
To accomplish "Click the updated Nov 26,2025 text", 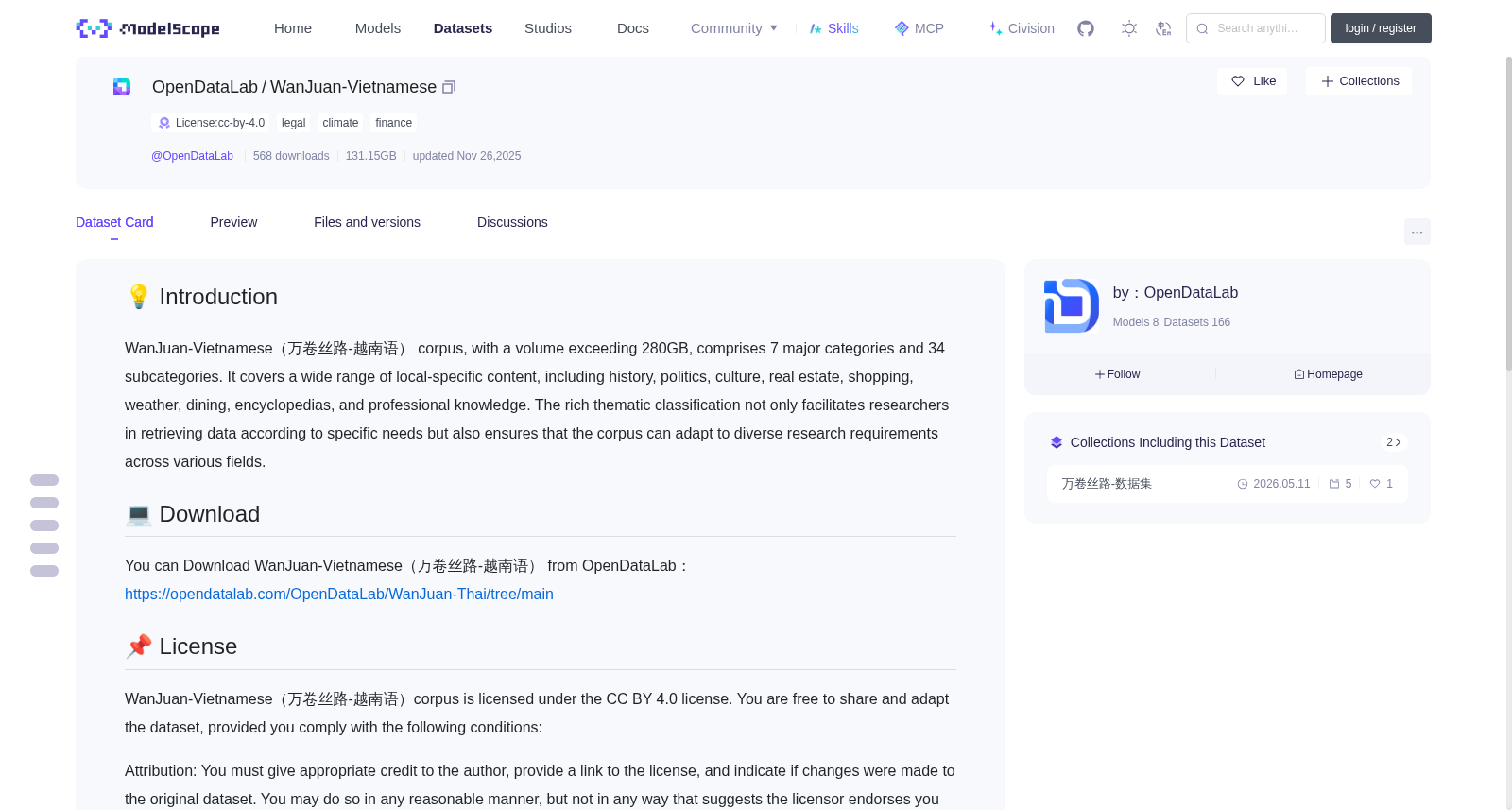I will (x=467, y=156).
